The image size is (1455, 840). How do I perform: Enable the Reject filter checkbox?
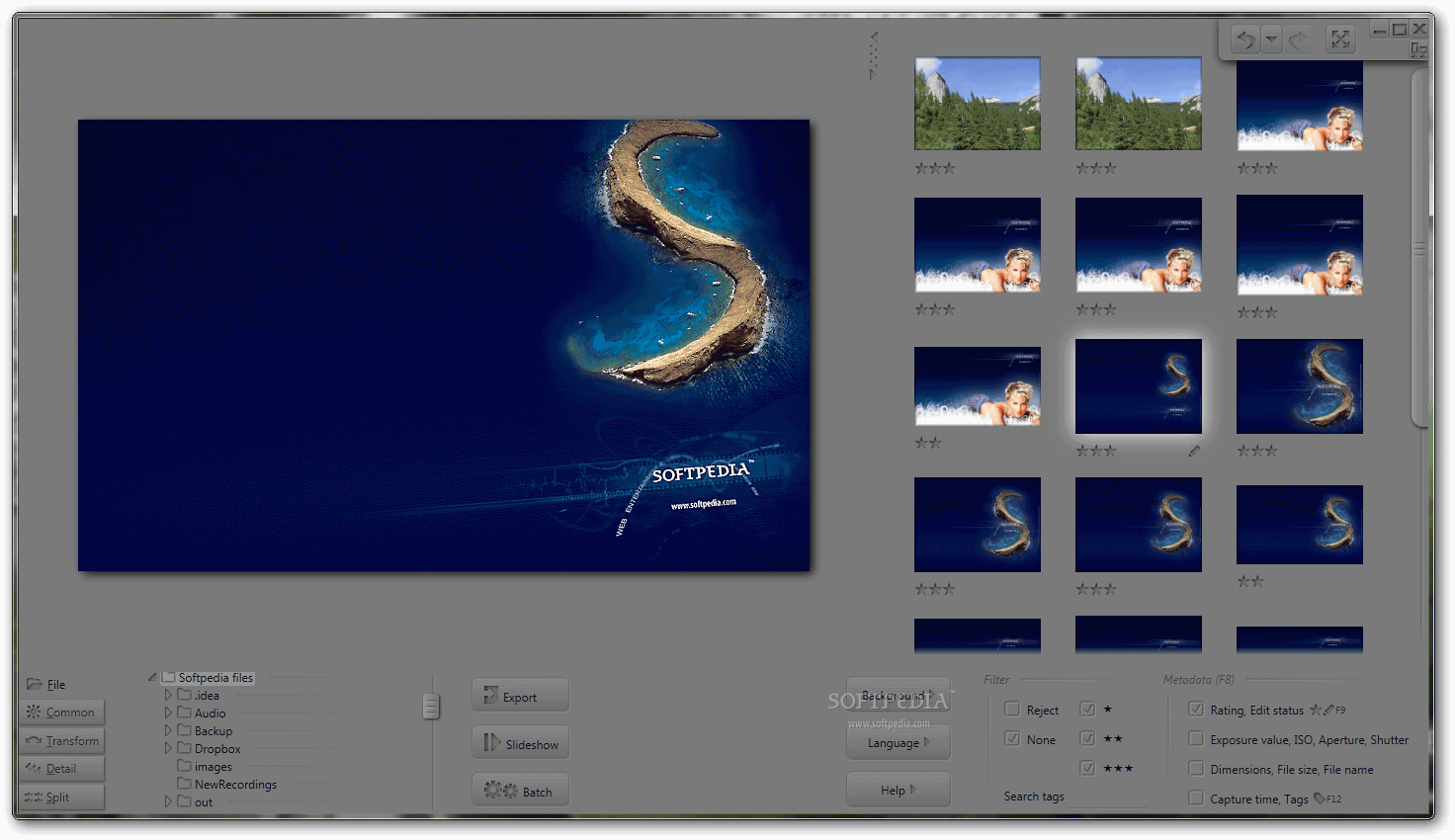point(1012,710)
